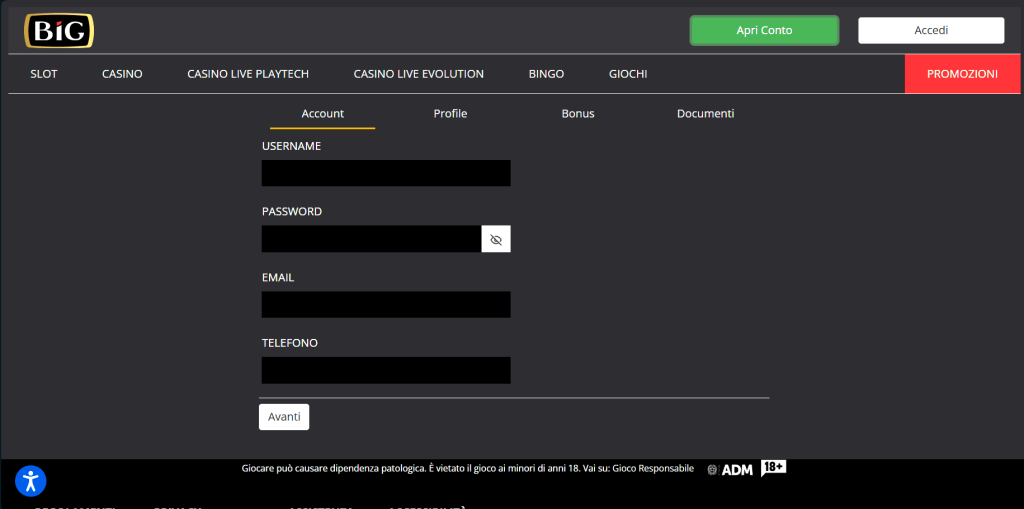The height and width of the screenshot is (509, 1024).
Task: Open the accessibility widget icon
Action: click(x=31, y=482)
